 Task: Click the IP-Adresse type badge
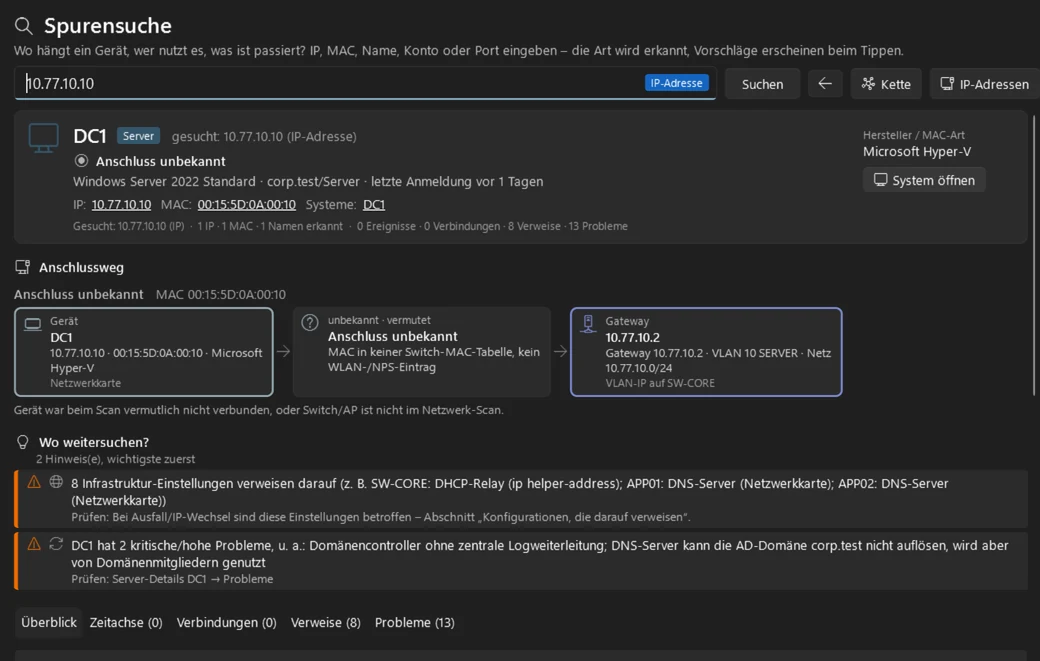coord(676,83)
